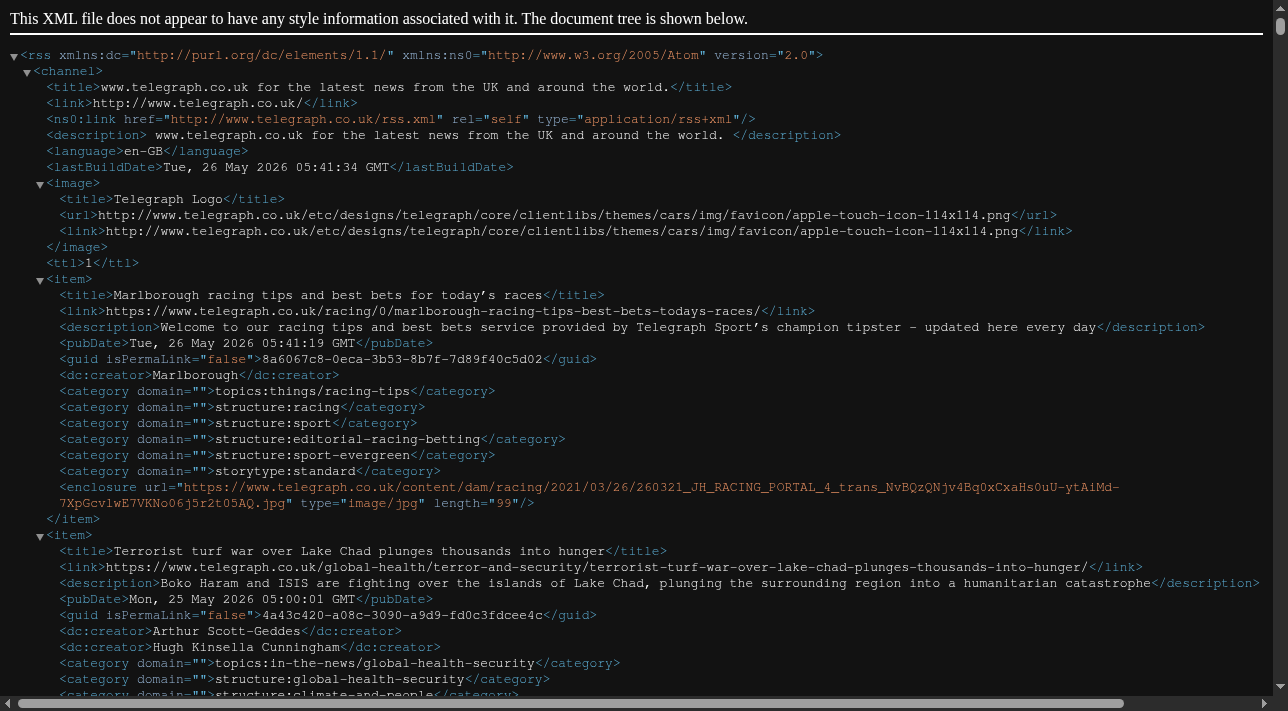Click the Telegraph Logo image title
Viewport: 1288px width, 711px height.
pyautogui.click(x=168, y=199)
